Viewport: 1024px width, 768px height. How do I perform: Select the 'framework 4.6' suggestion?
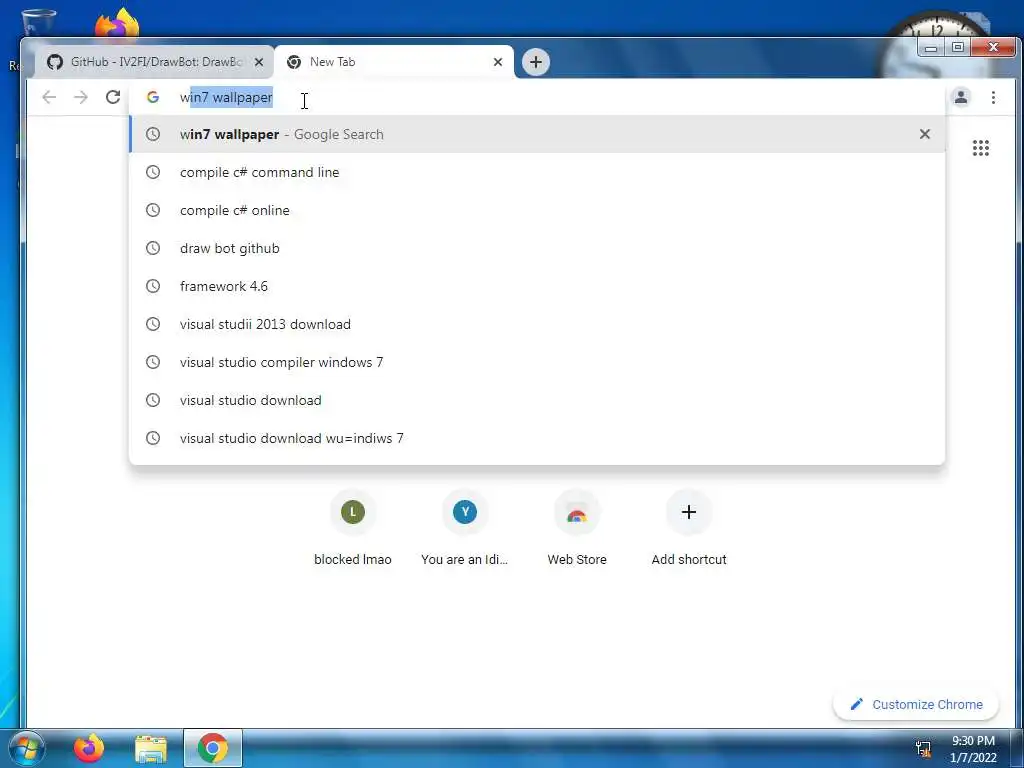coord(537,286)
